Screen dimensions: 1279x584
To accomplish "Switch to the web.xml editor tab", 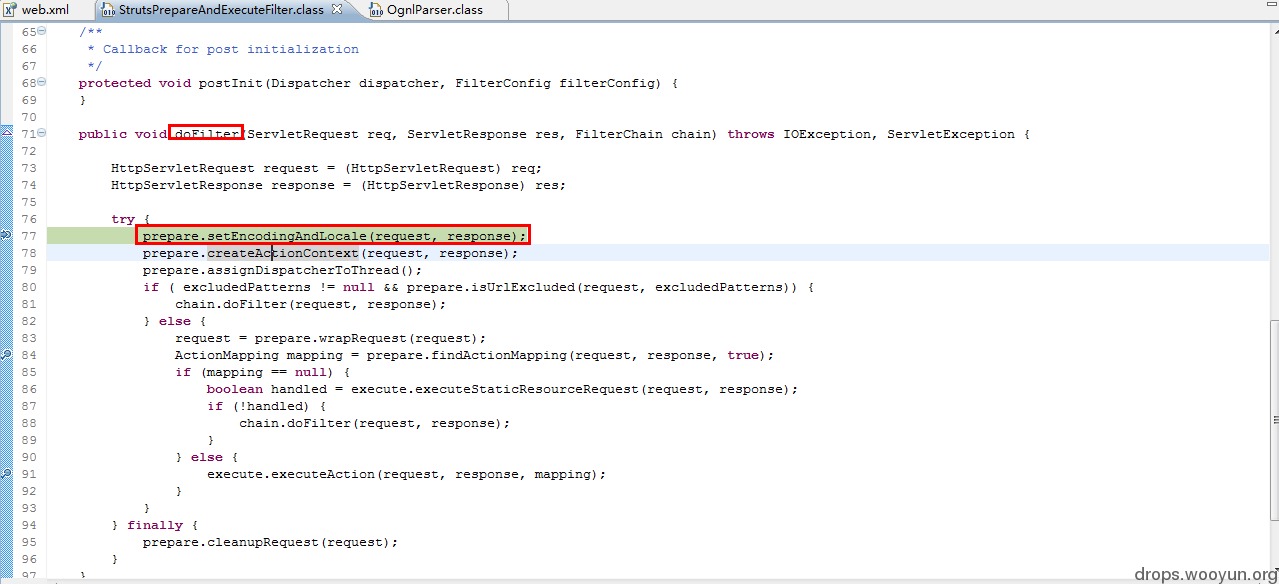I will click(x=36, y=10).
